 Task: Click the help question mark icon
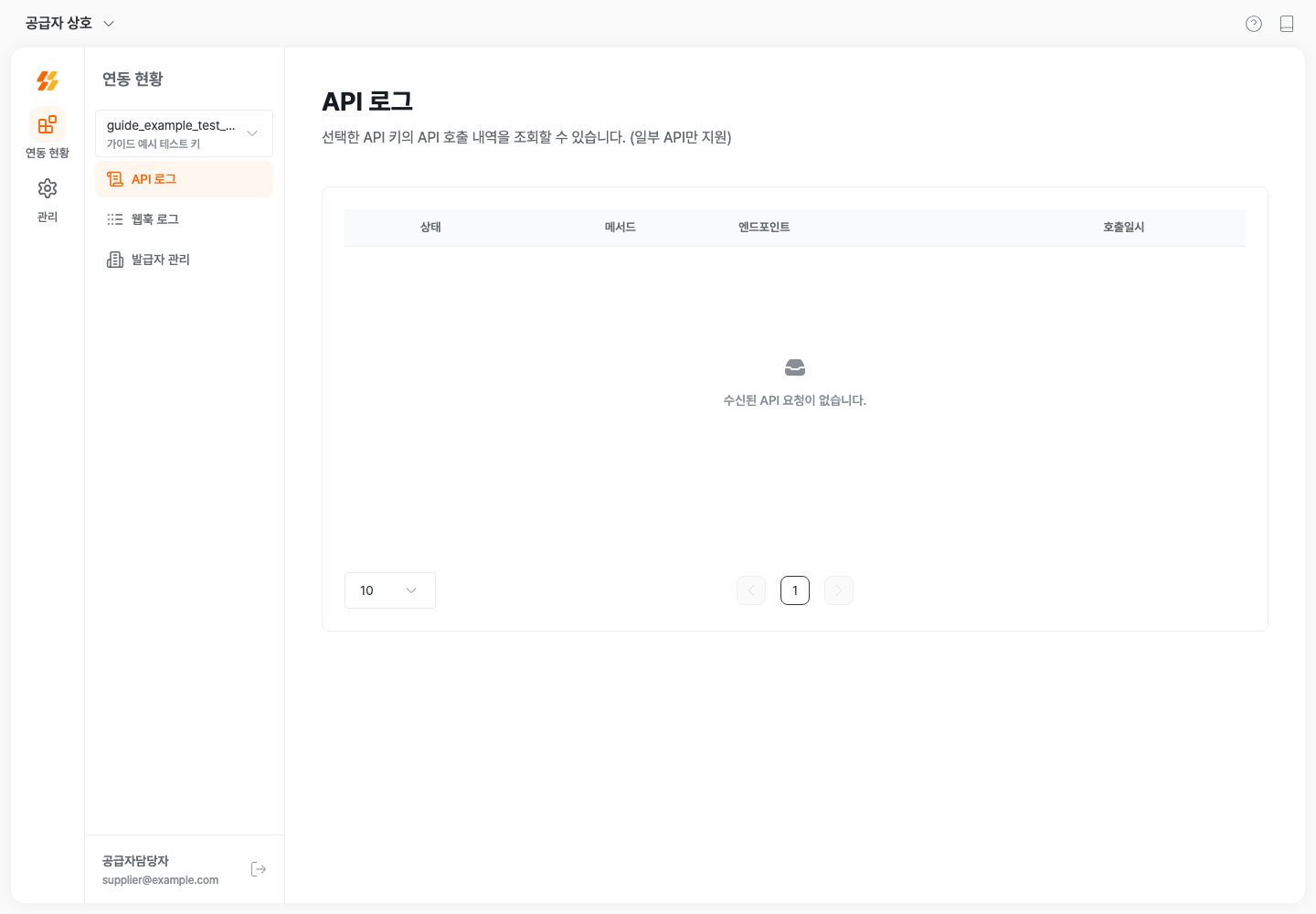(x=1254, y=24)
